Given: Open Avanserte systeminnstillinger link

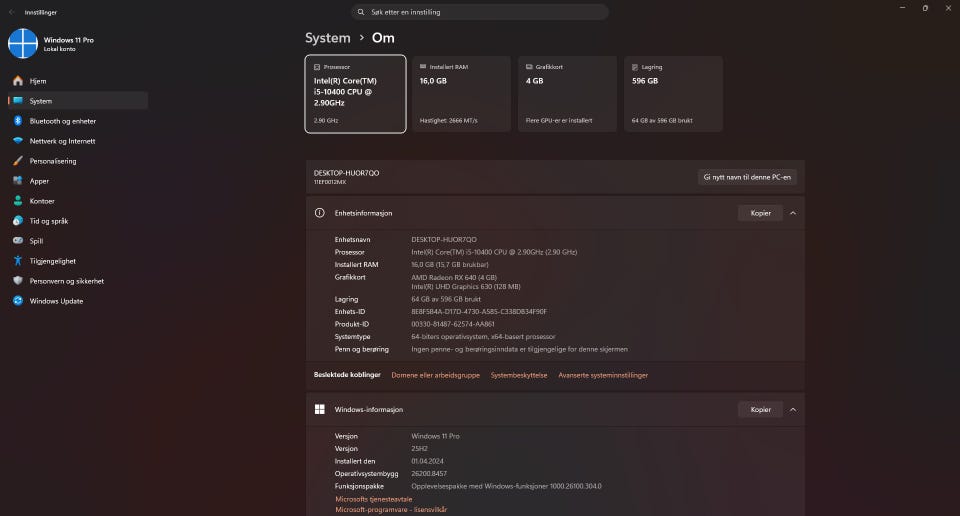Looking at the screenshot, I should 603,375.
